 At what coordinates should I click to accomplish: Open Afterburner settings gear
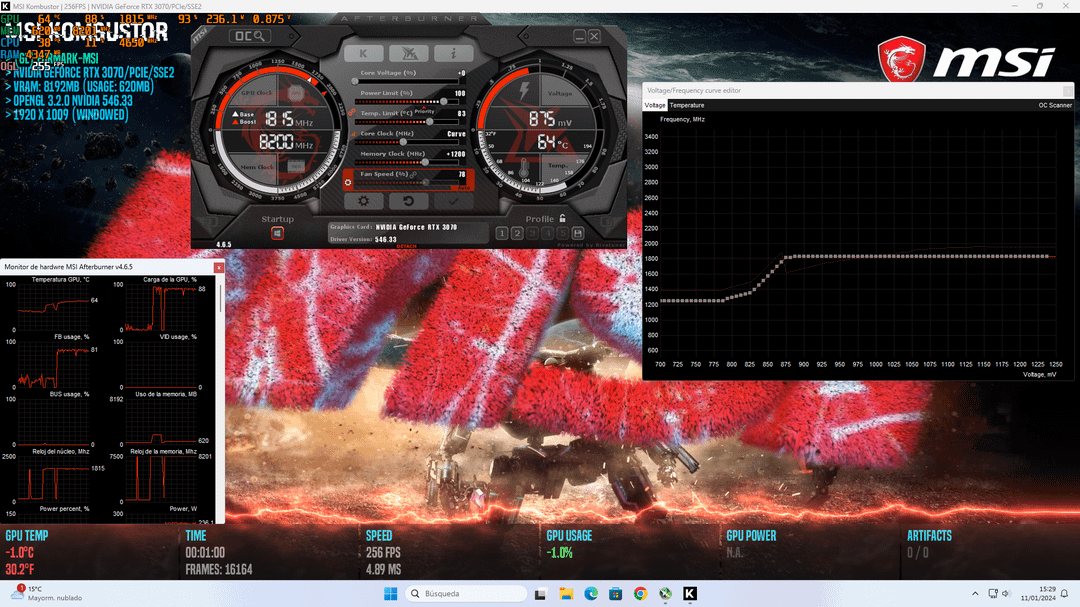[x=363, y=201]
